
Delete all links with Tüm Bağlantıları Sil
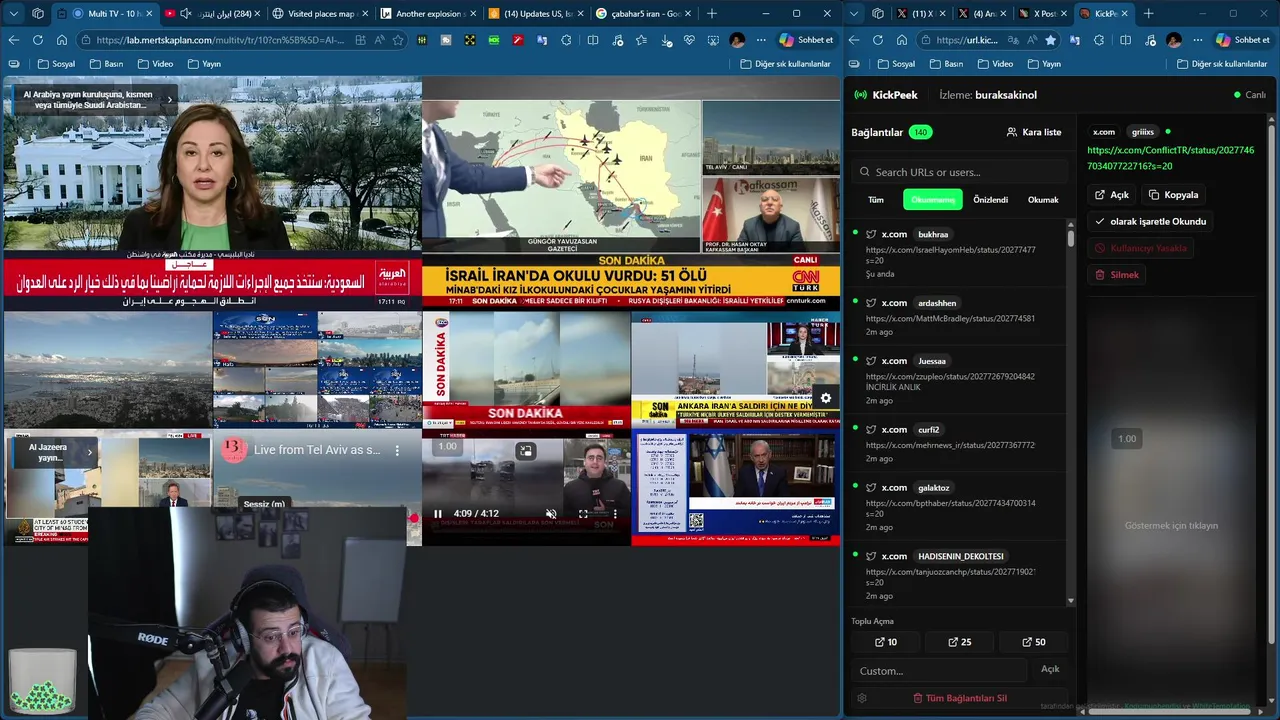tap(959, 698)
